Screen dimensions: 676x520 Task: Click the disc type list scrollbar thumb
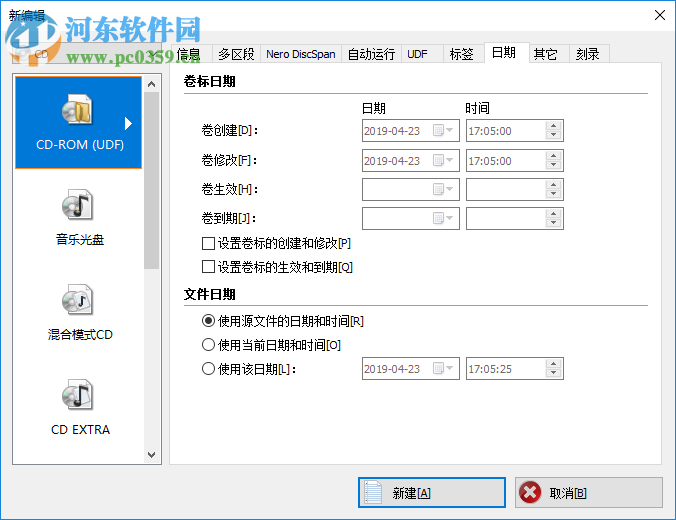151,180
